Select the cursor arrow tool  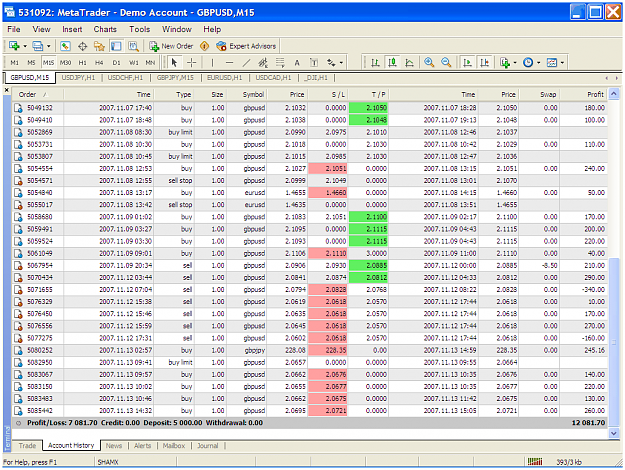coord(174,63)
